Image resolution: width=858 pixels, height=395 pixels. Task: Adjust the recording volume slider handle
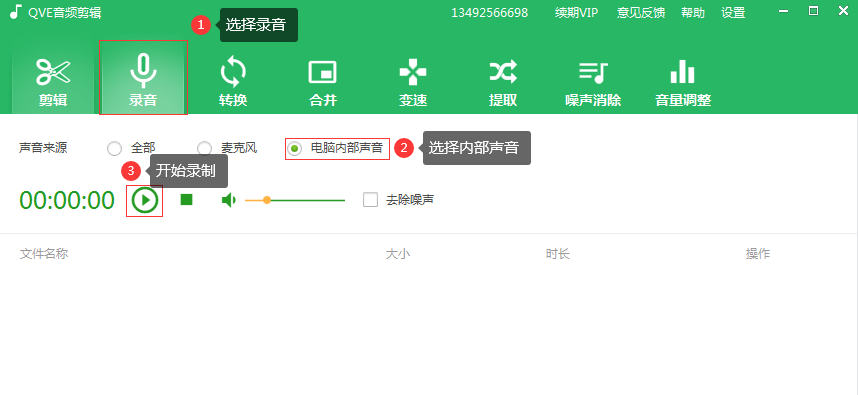pos(267,200)
